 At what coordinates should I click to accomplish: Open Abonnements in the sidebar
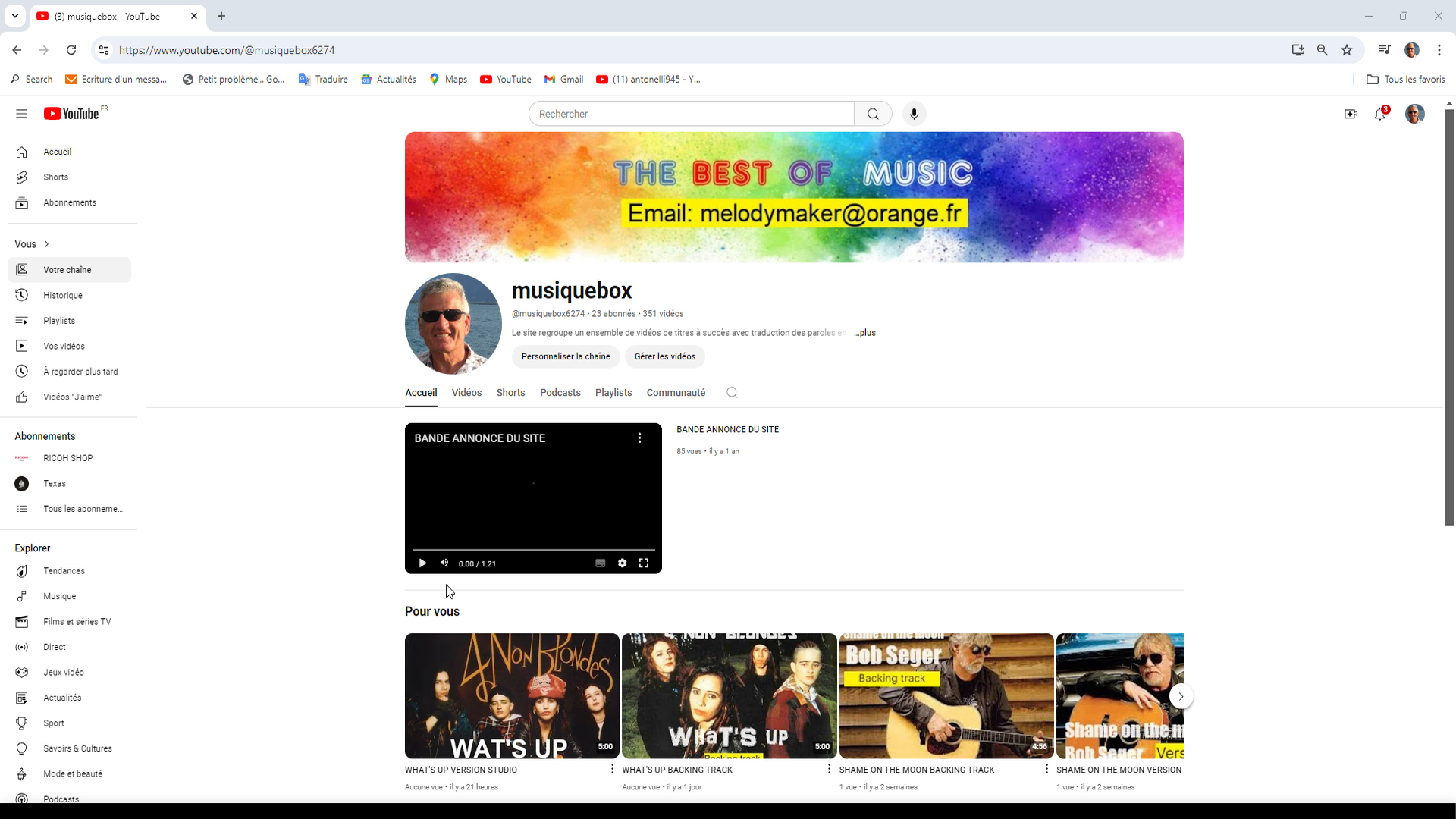click(69, 202)
